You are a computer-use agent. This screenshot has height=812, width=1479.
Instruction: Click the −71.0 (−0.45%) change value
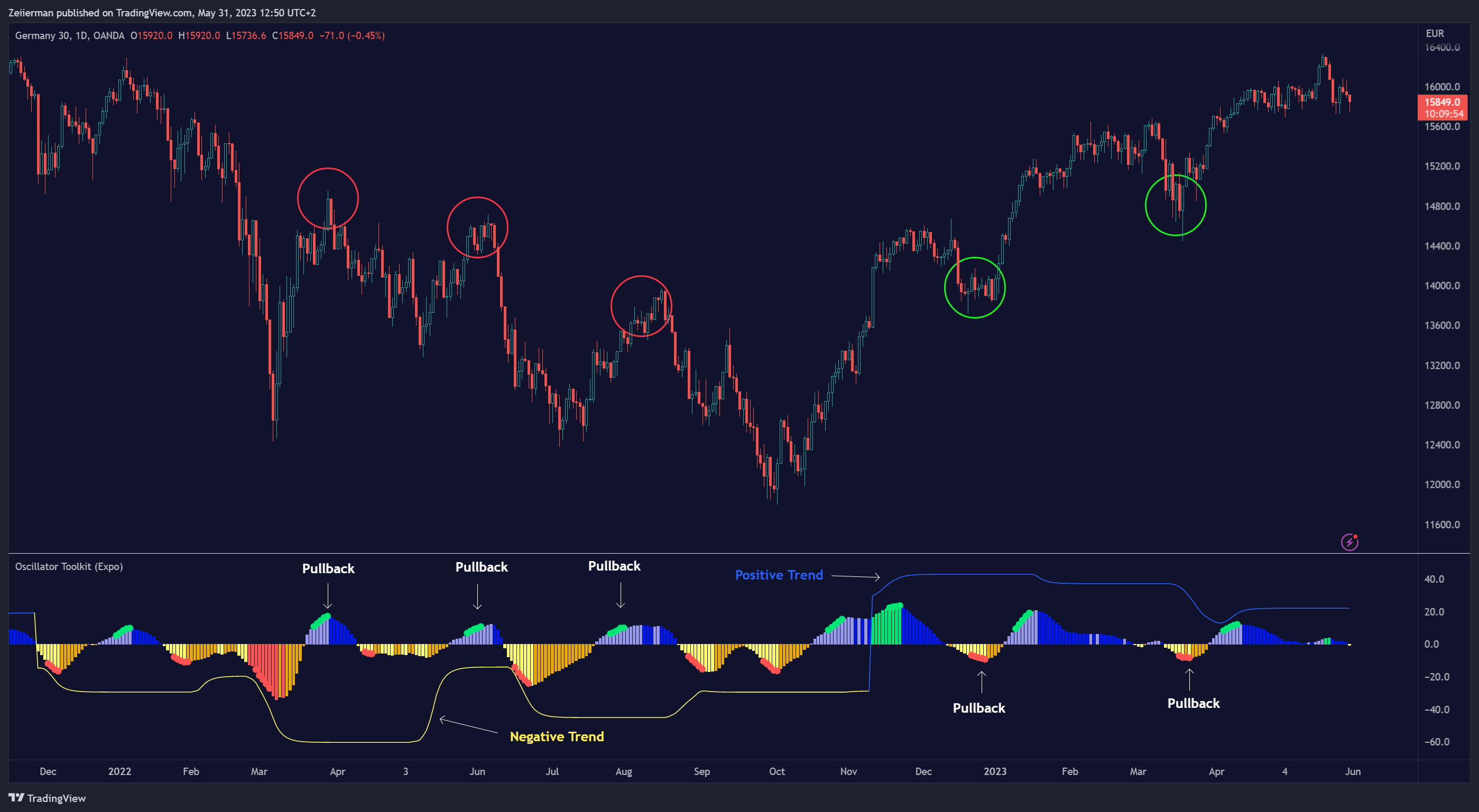tap(352, 35)
